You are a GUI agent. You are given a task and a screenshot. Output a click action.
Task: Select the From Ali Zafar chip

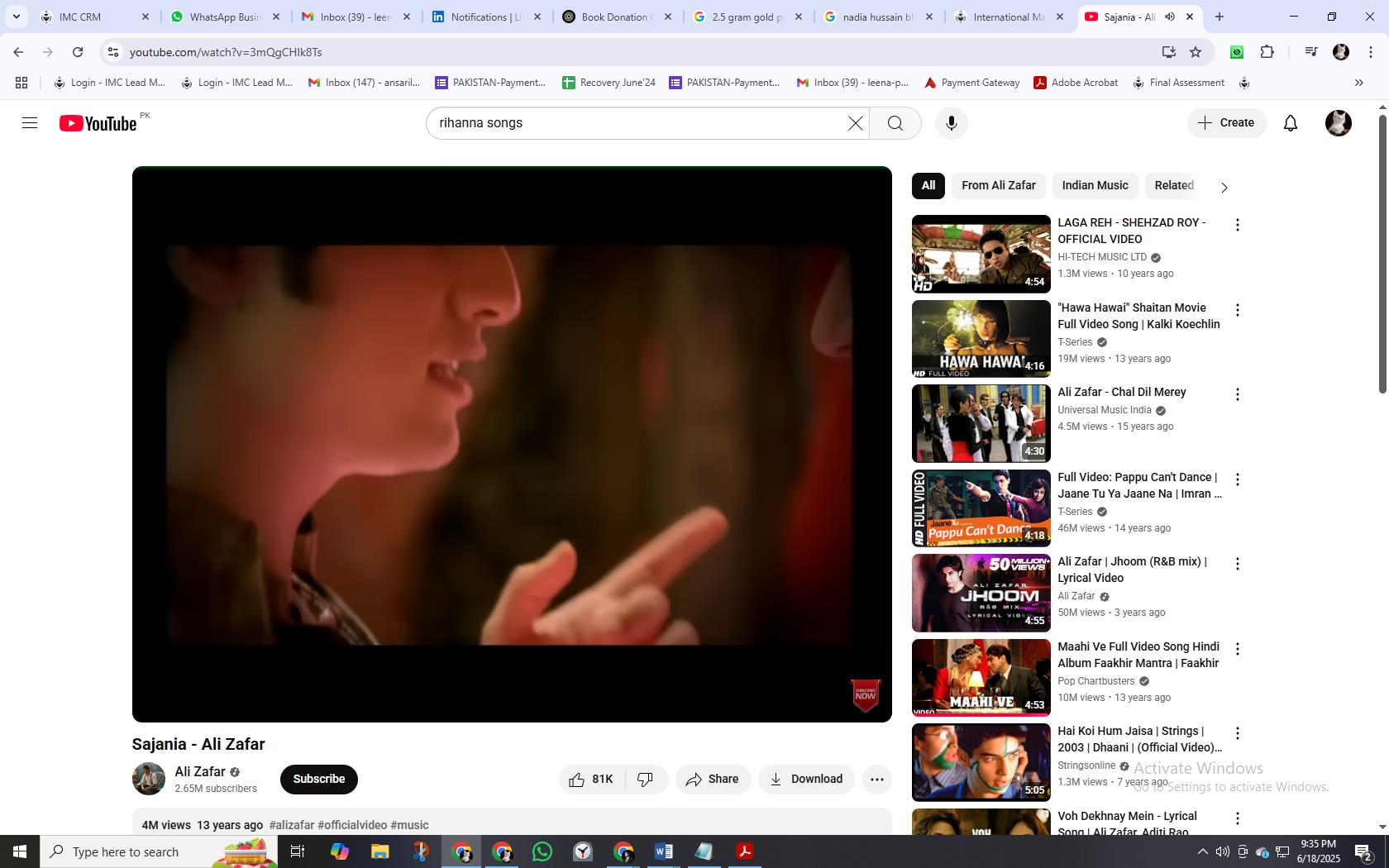click(999, 186)
